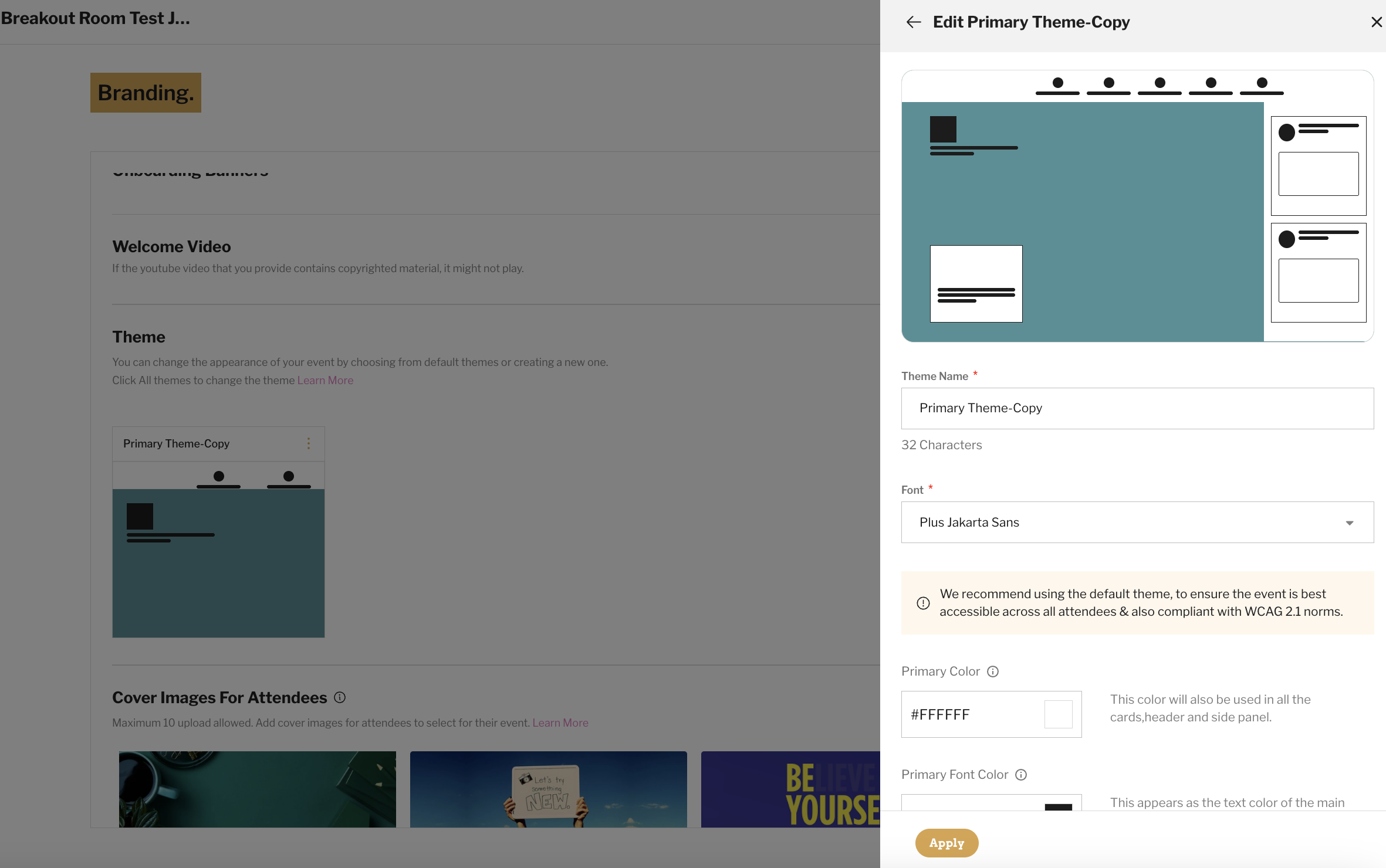Click the Primary Font Color info icon
This screenshot has width=1386, height=868.
click(x=1021, y=775)
